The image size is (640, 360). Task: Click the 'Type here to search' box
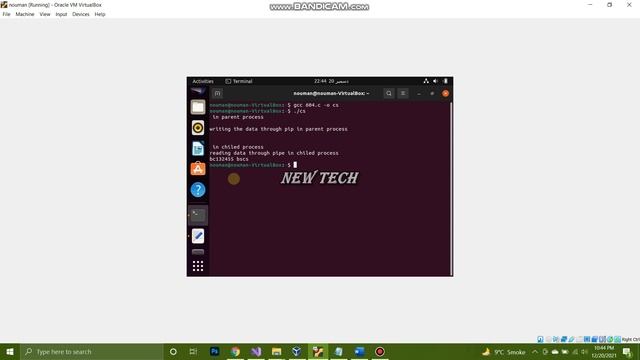(91, 351)
